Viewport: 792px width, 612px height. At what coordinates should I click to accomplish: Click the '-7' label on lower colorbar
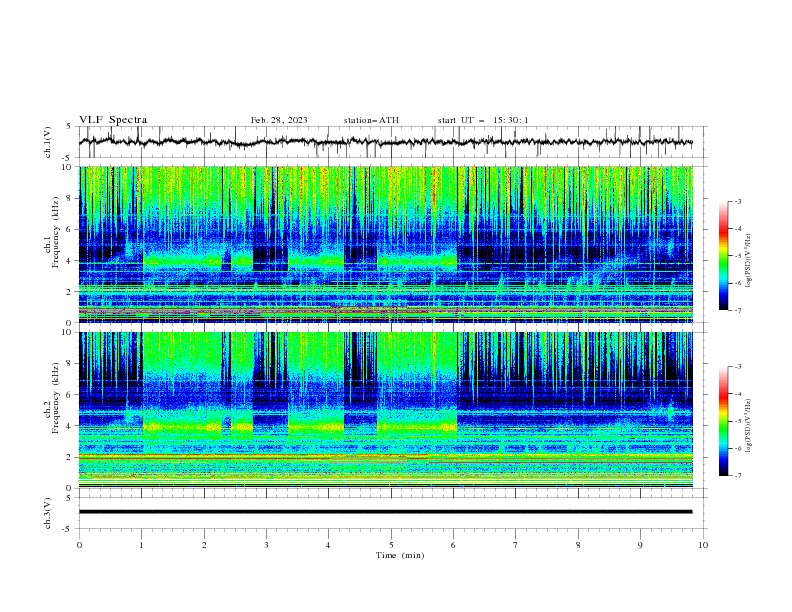click(x=737, y=475)
